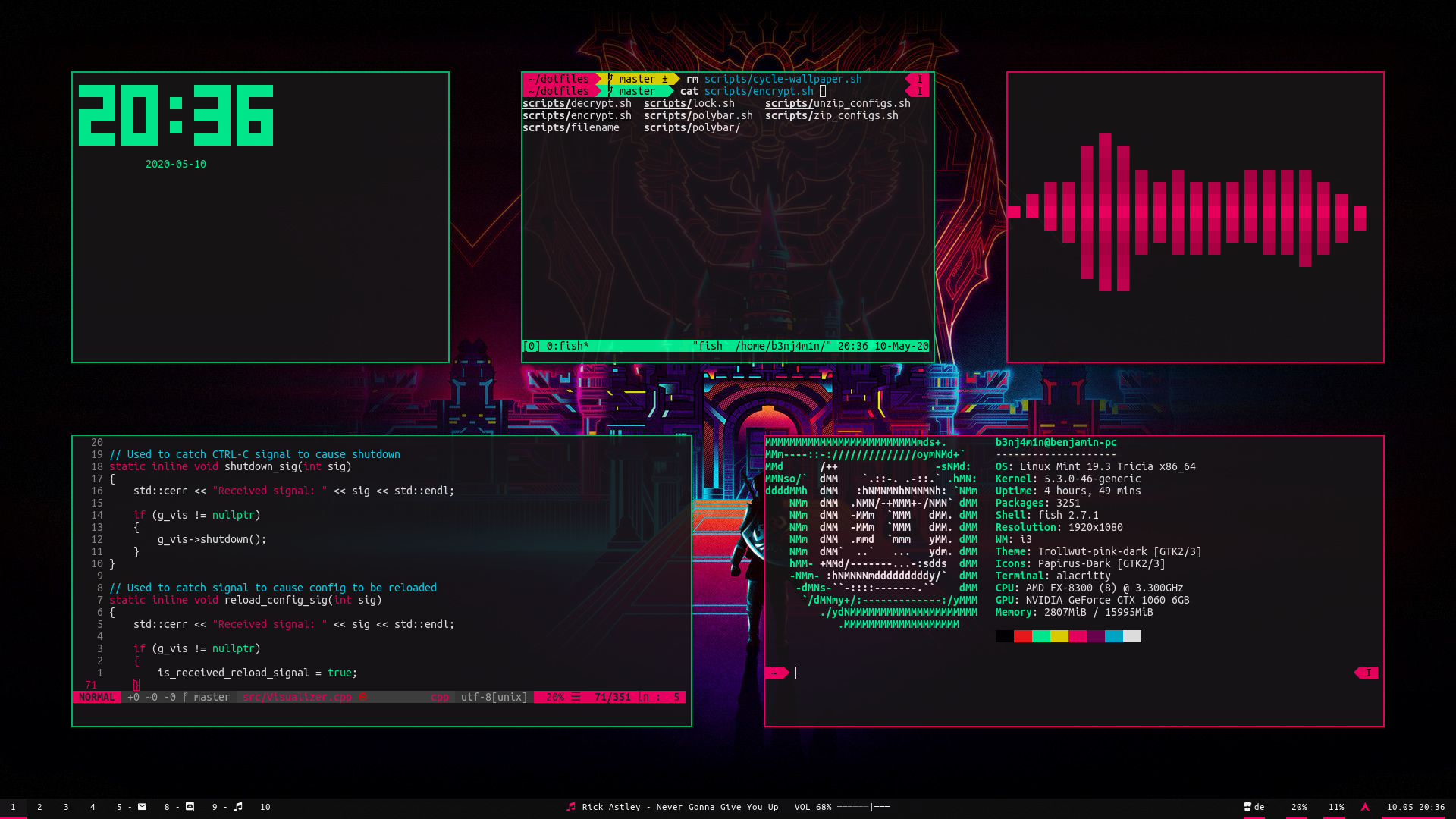This screenshot has width=1456, height=819.
Task: Click the green color block in neofetch
Action: click(1041, 636)
